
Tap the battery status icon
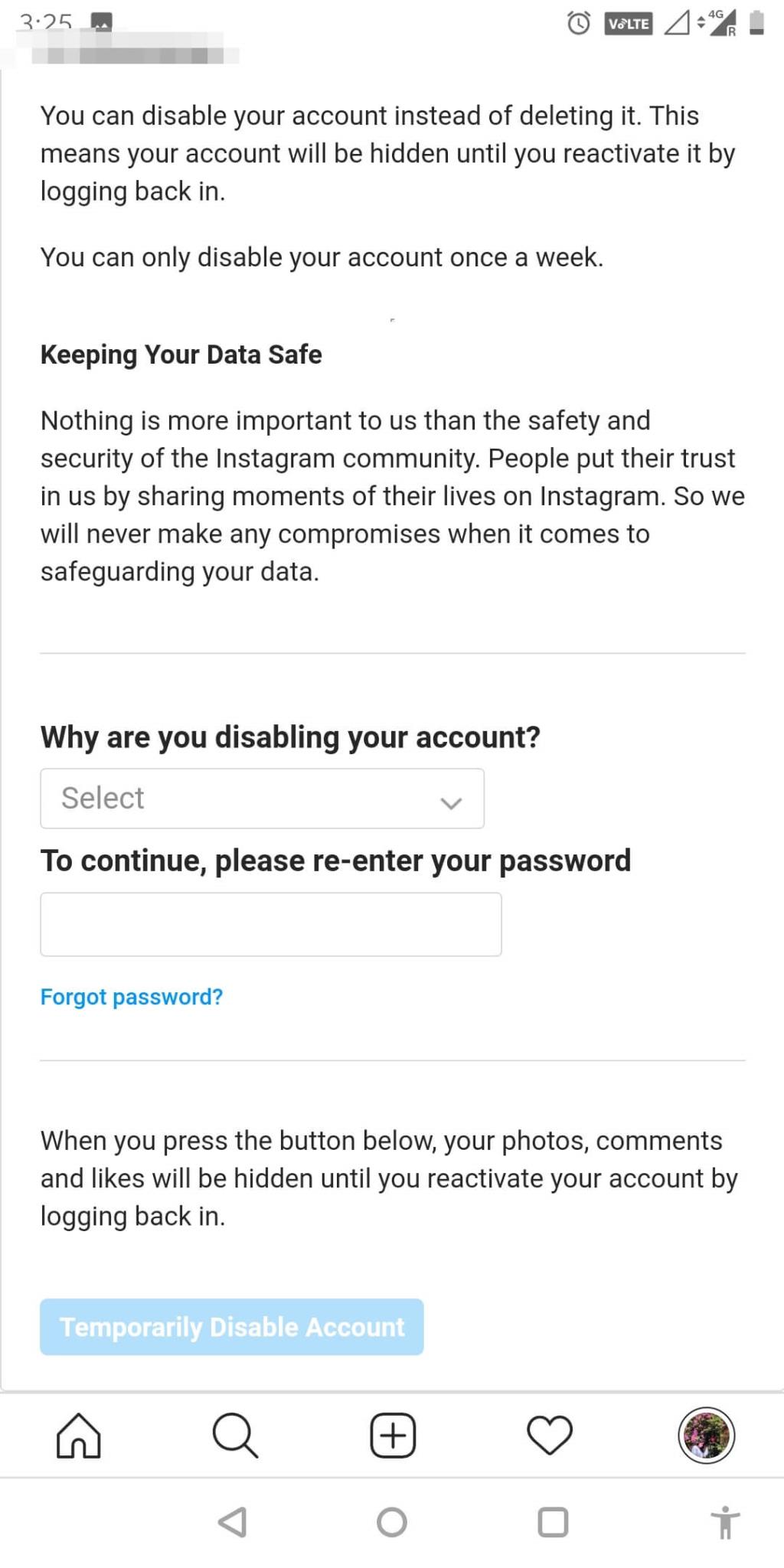(x=756, y=23)
